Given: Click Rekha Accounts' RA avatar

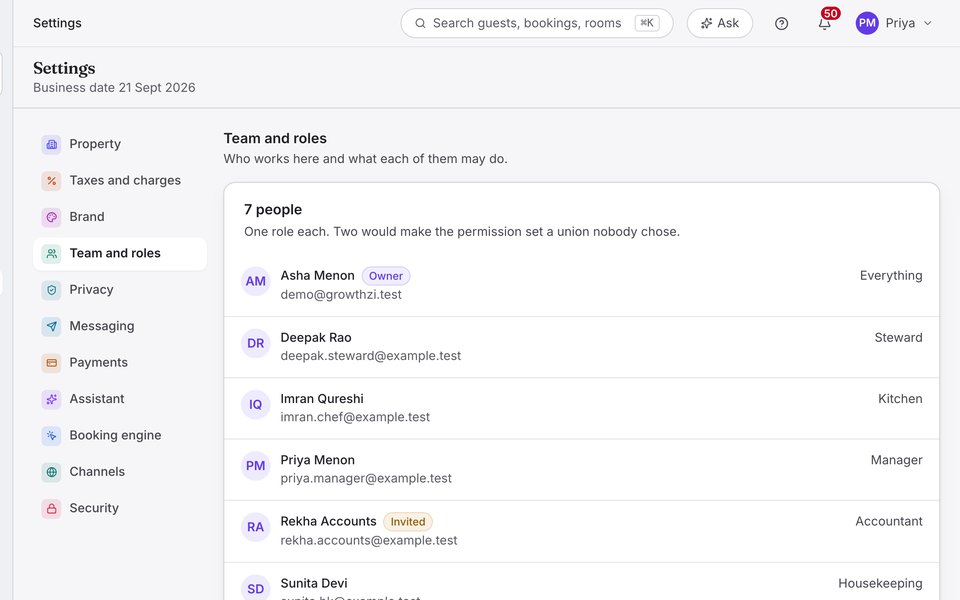Looking at the screenshot, I should pos(255,527).
